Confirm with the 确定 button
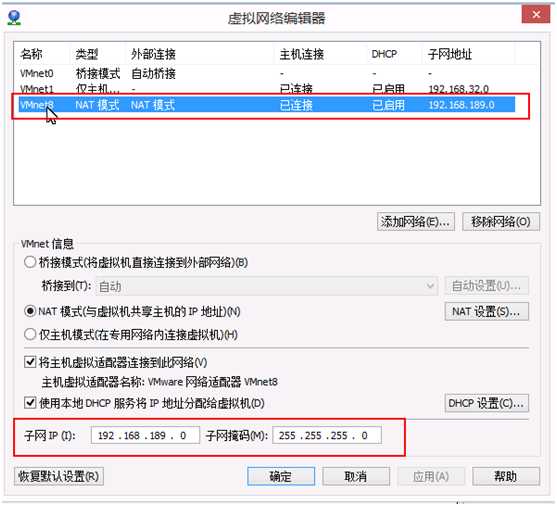557x506 pixels. (281, 476)
